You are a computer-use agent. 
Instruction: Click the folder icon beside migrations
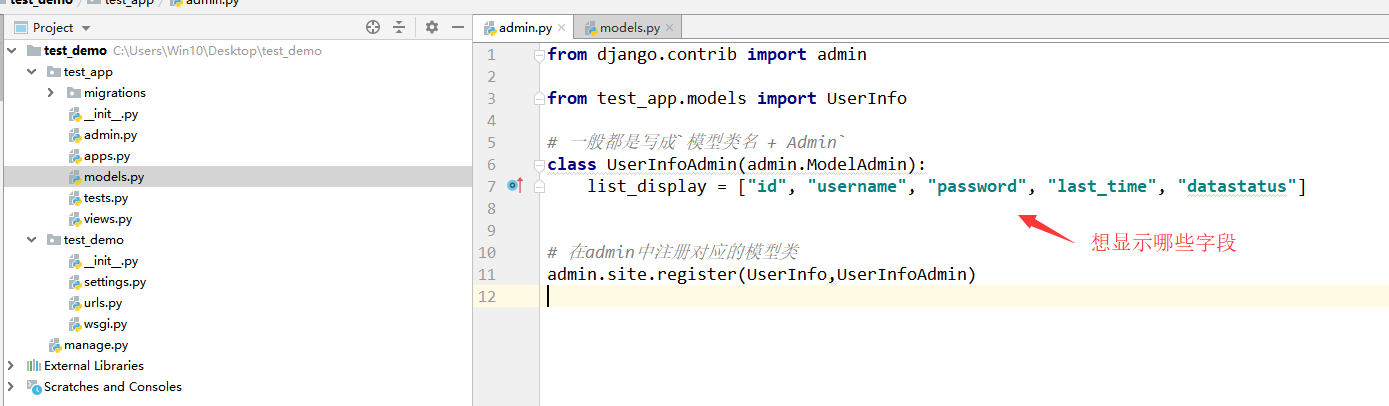(74, 93)
